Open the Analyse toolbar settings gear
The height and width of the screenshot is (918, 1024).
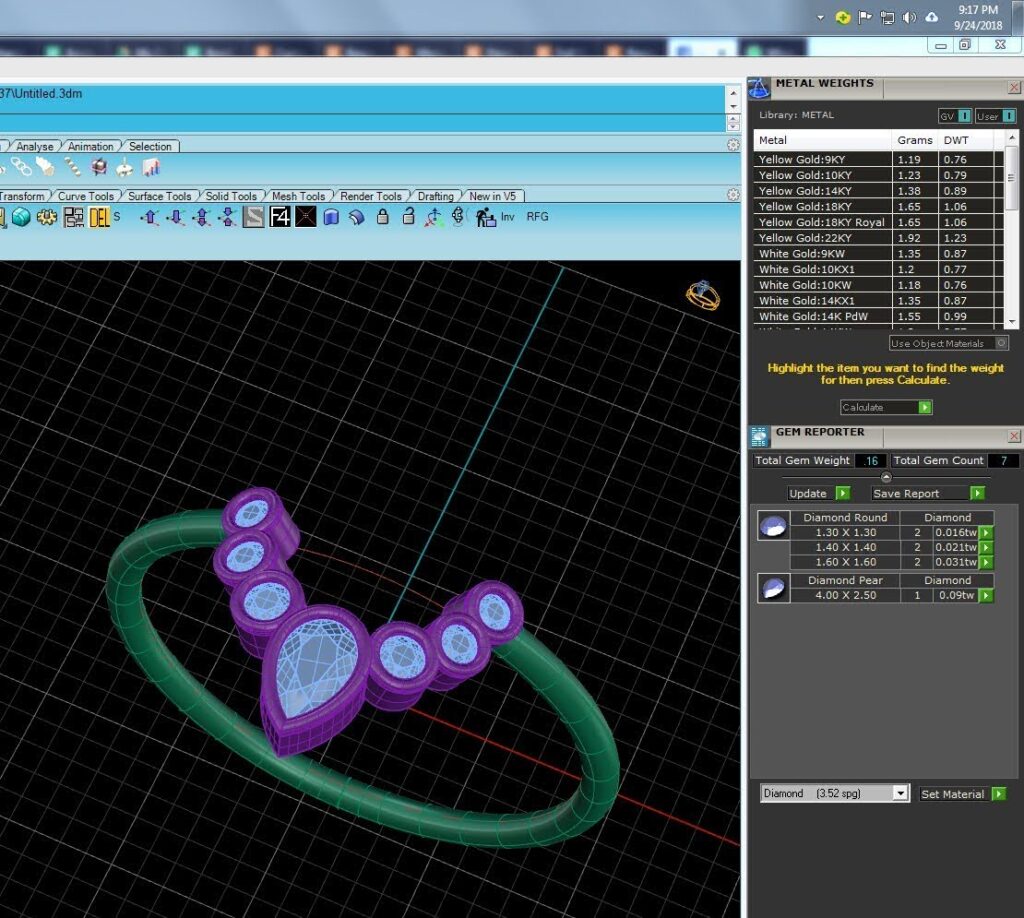click(733, 145)
